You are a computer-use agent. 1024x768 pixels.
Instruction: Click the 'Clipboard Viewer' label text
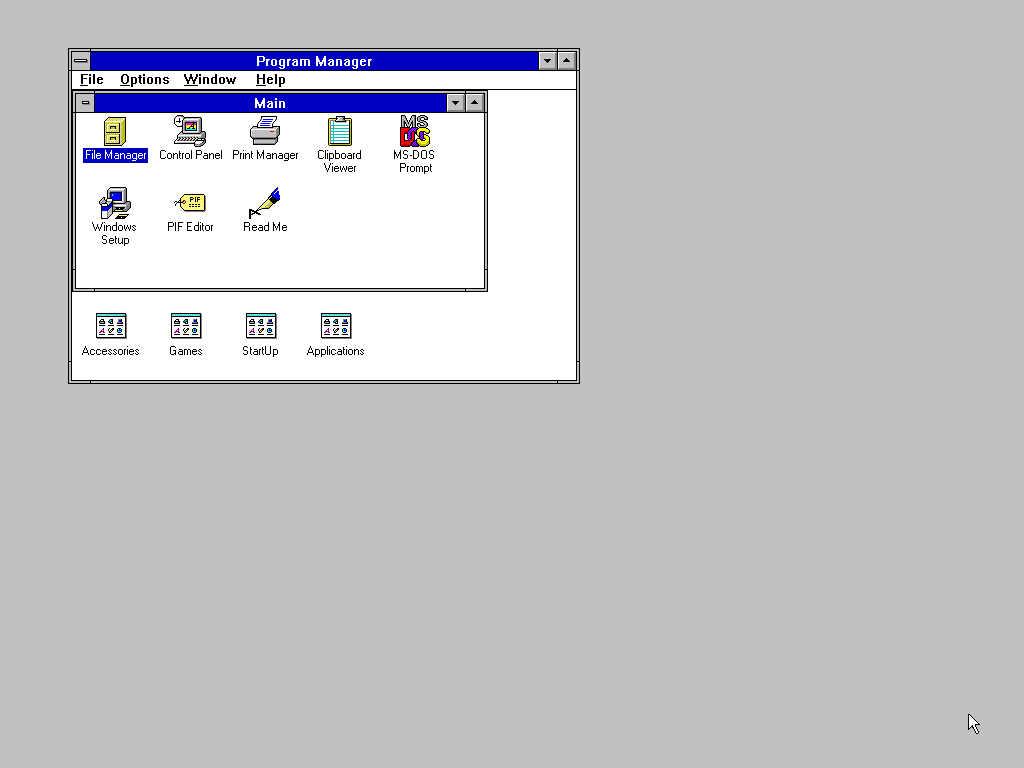(x=340, y=161)
